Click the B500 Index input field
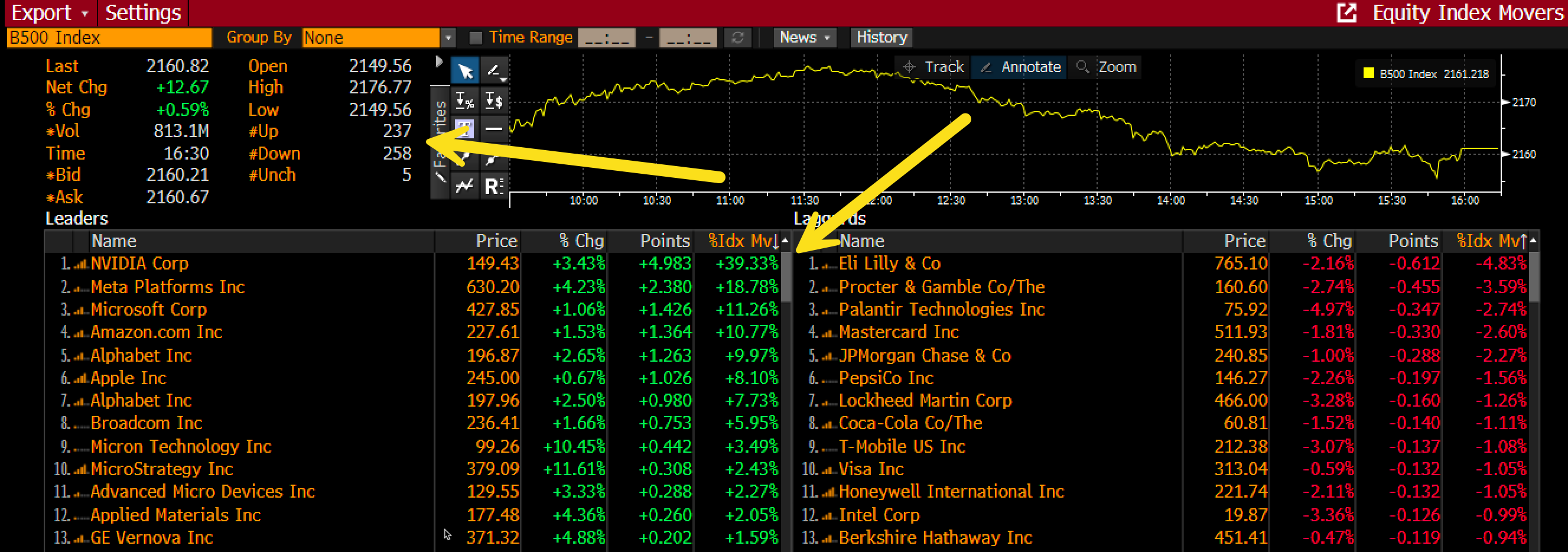1568x552 pixels. (x=109, y=38)
